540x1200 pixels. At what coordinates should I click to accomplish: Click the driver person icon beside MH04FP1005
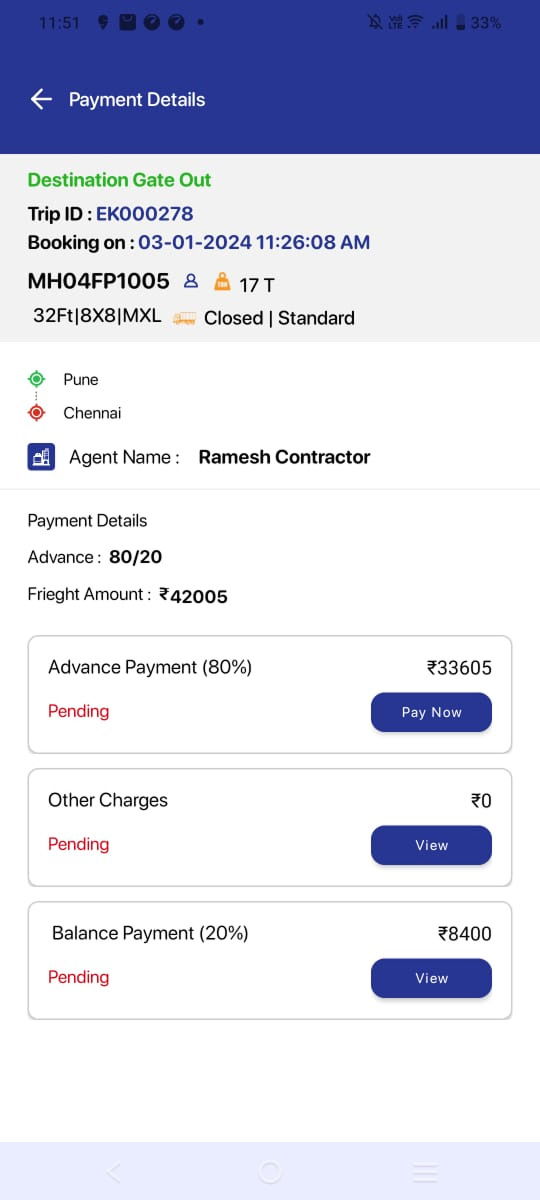tap(192, 282)
